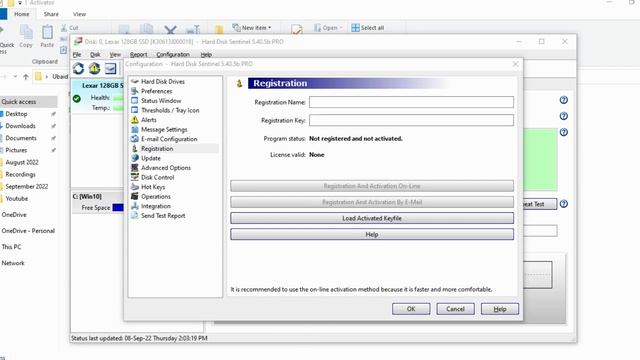Click the Hard Disk Drives icon
Screen dimensions: 640x360
tap(135, 81)
